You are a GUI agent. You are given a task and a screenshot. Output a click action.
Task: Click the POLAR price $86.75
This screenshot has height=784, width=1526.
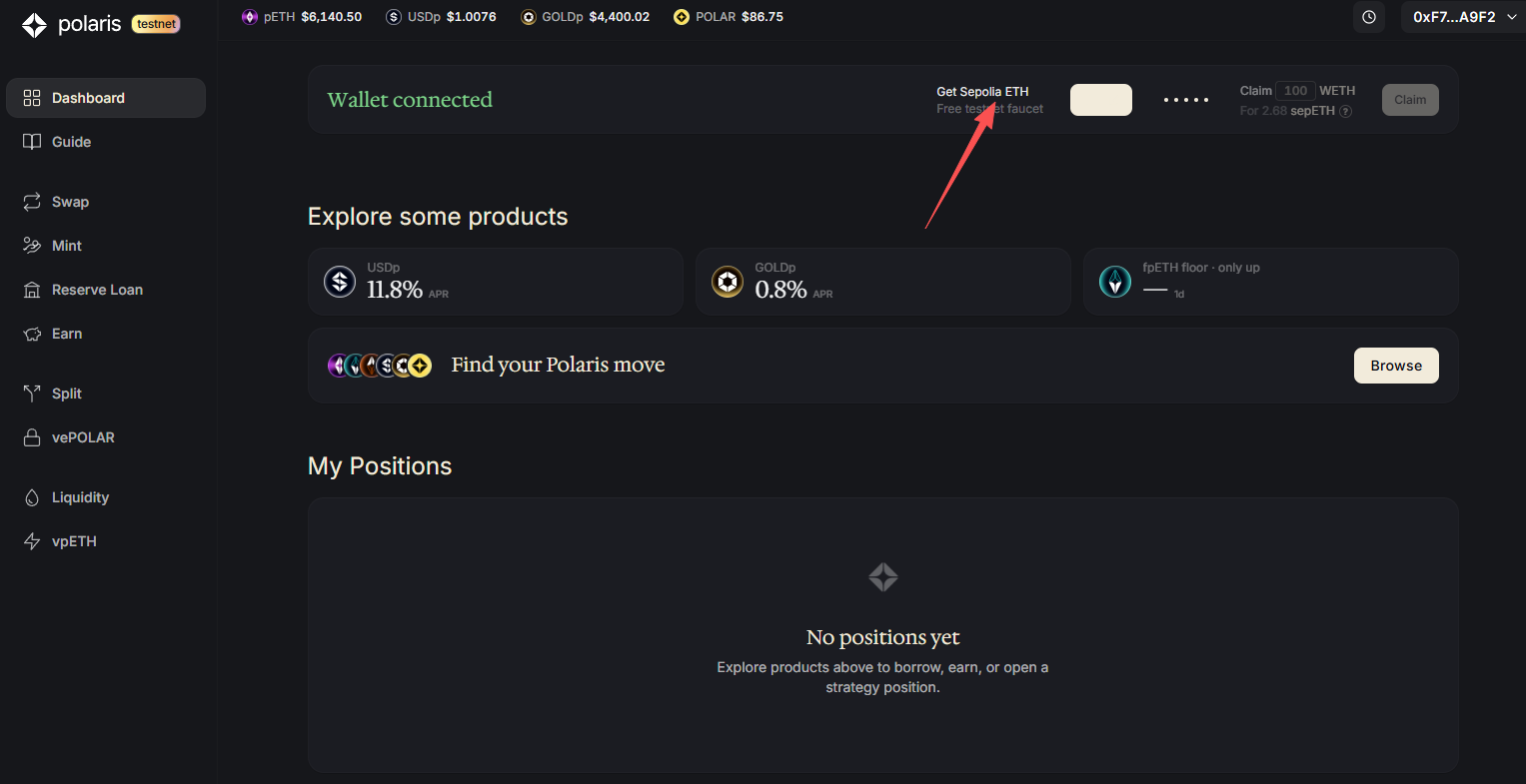(763, 17)
